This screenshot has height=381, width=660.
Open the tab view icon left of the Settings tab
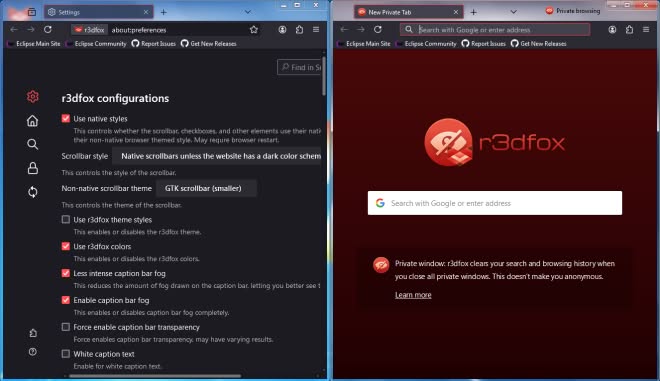tap(32, 12)
